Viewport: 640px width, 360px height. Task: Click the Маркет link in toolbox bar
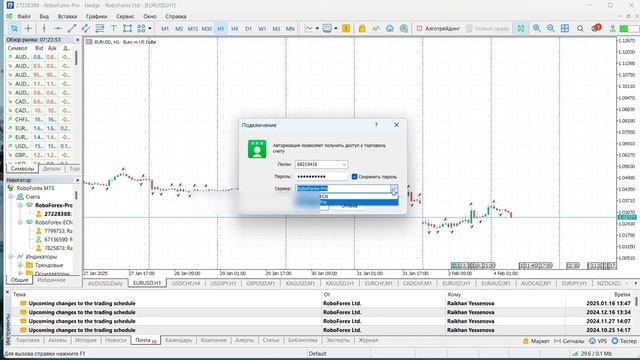pyautogui.click(x=536, y=341)
